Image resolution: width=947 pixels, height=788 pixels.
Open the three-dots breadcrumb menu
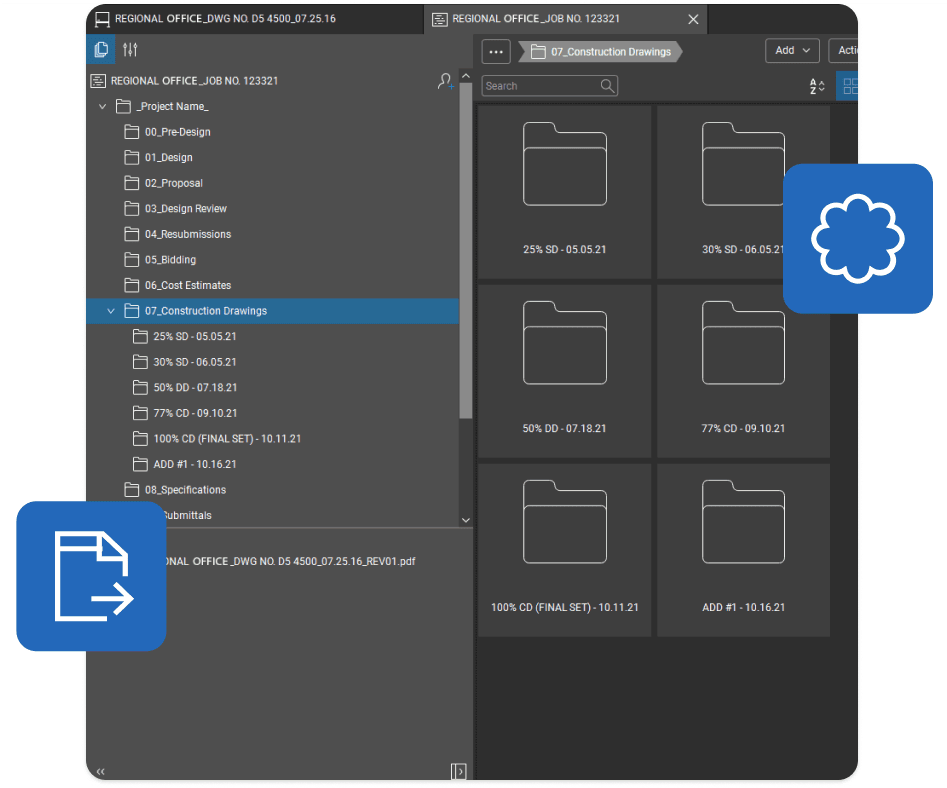tap(496, 51)
